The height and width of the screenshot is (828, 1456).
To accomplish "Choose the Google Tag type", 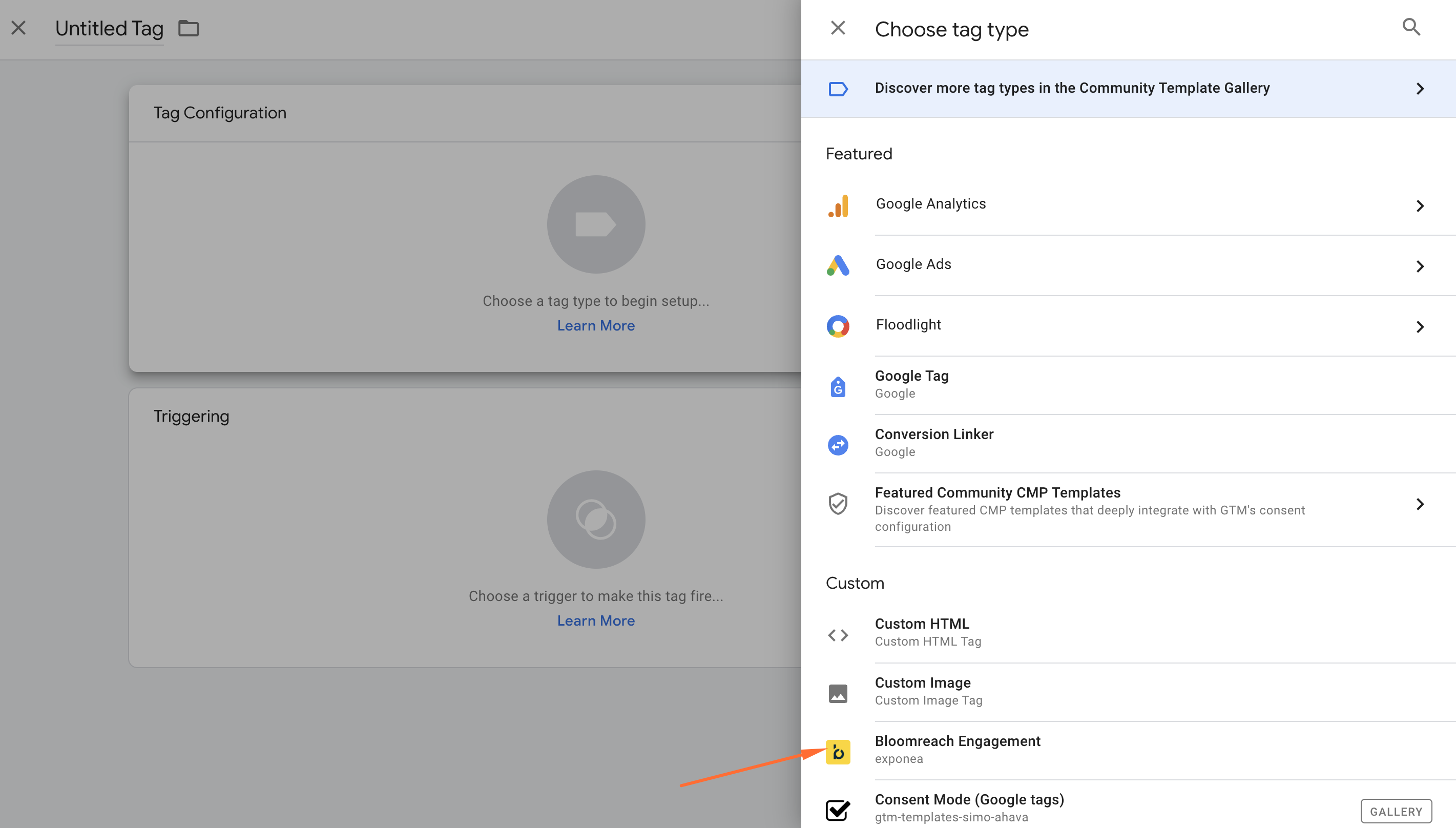I will point(1128,386).
